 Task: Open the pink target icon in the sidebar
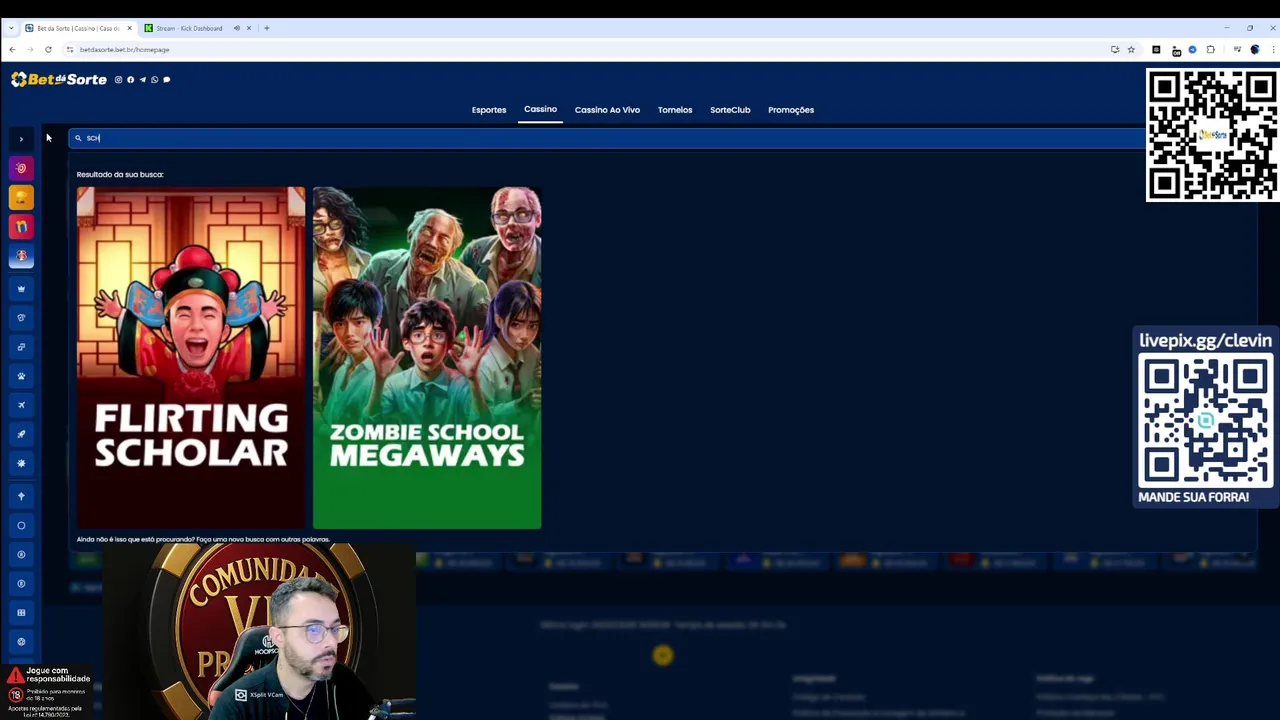point(21,169)
